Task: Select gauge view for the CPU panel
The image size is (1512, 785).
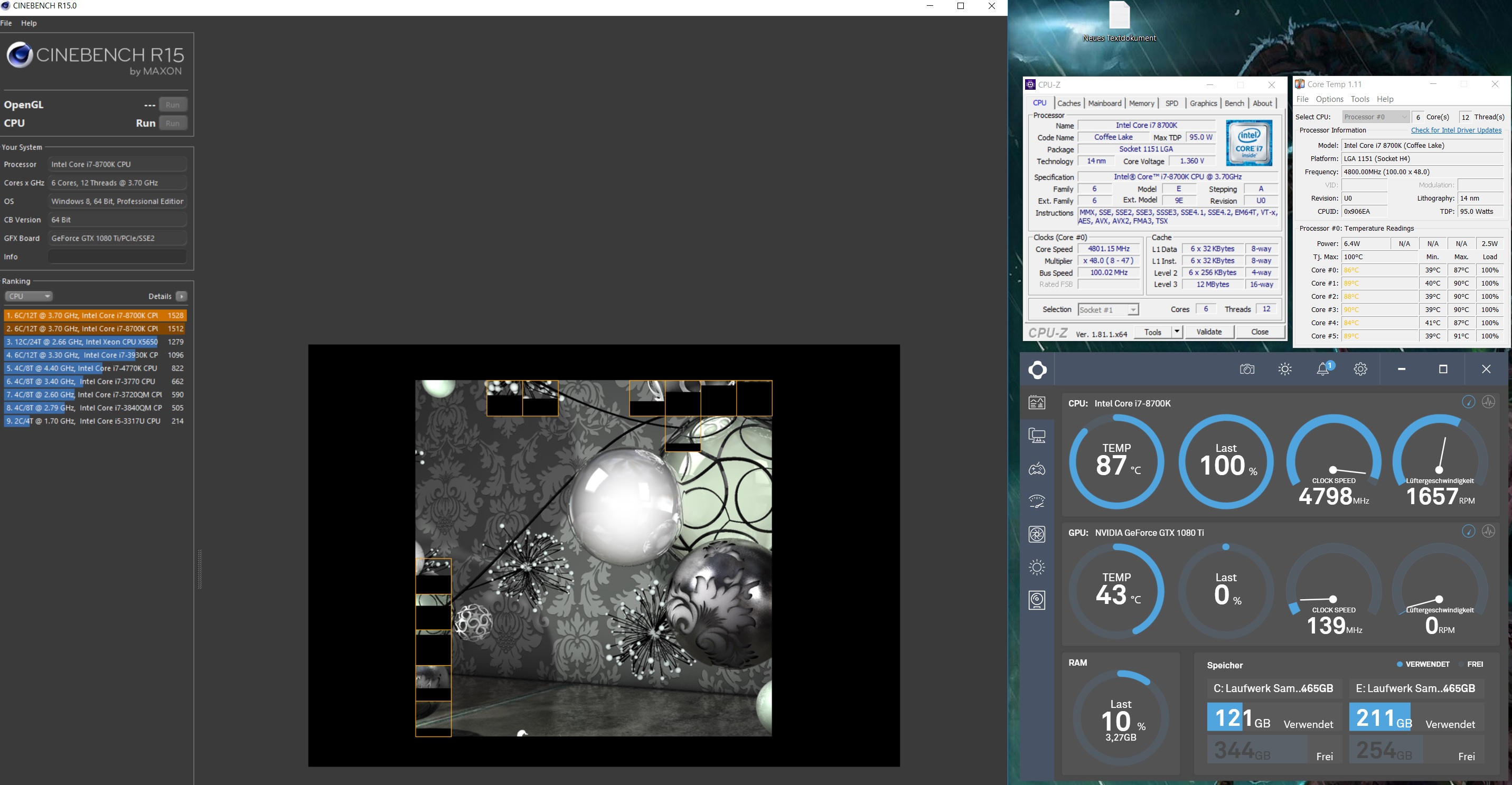Action: (x=1469, y=402)
